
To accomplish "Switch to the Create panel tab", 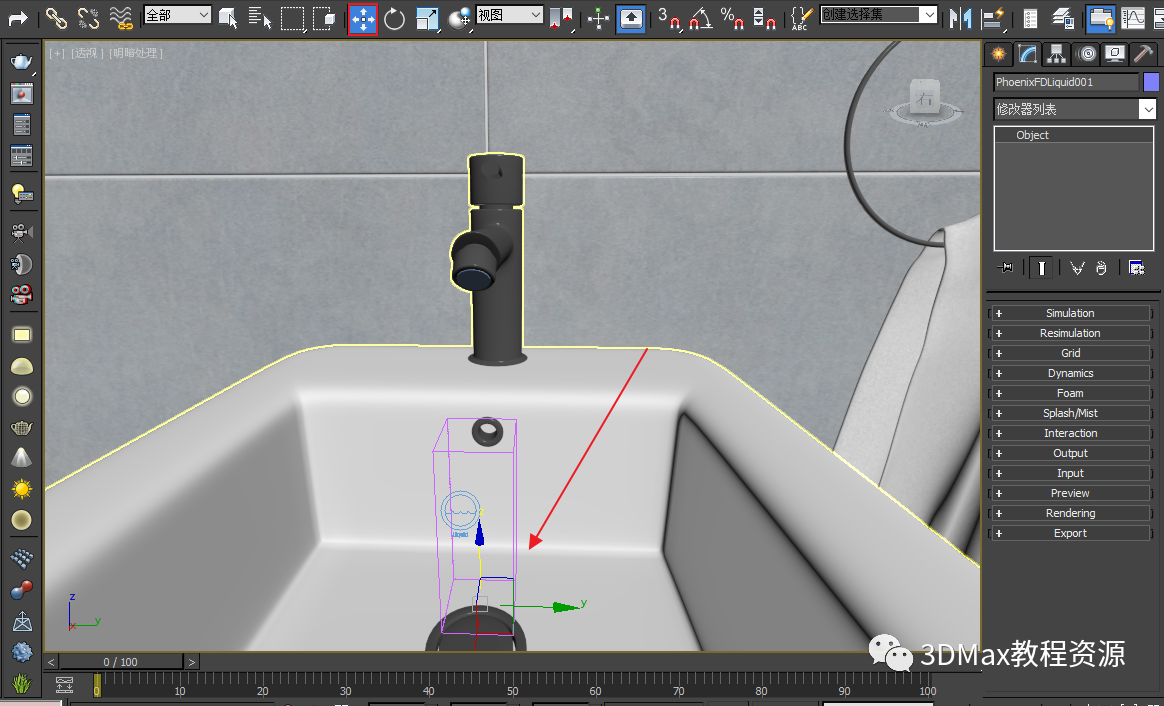I will click(x=997, y=54).
